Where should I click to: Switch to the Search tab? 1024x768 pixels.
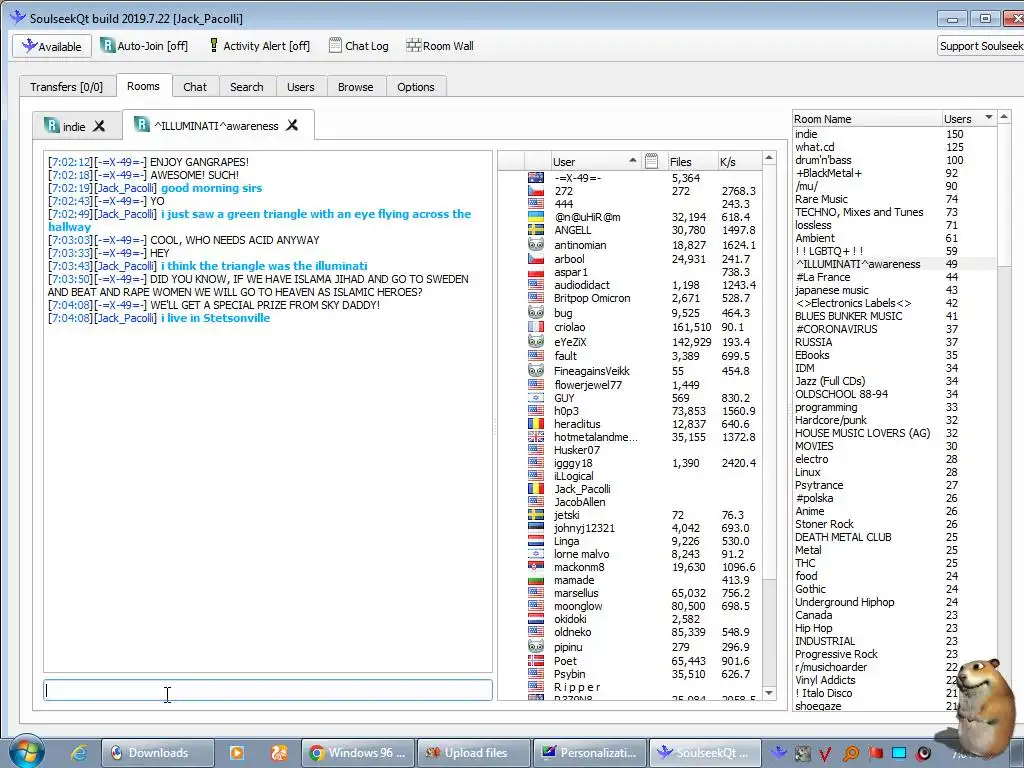click(x=247, y=87)
